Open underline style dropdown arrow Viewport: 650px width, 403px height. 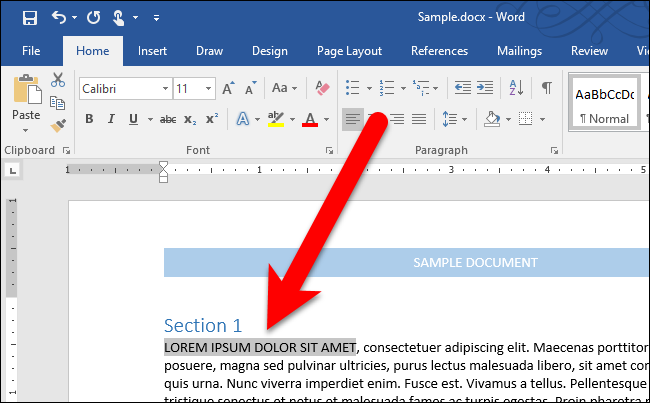point(150,119)
